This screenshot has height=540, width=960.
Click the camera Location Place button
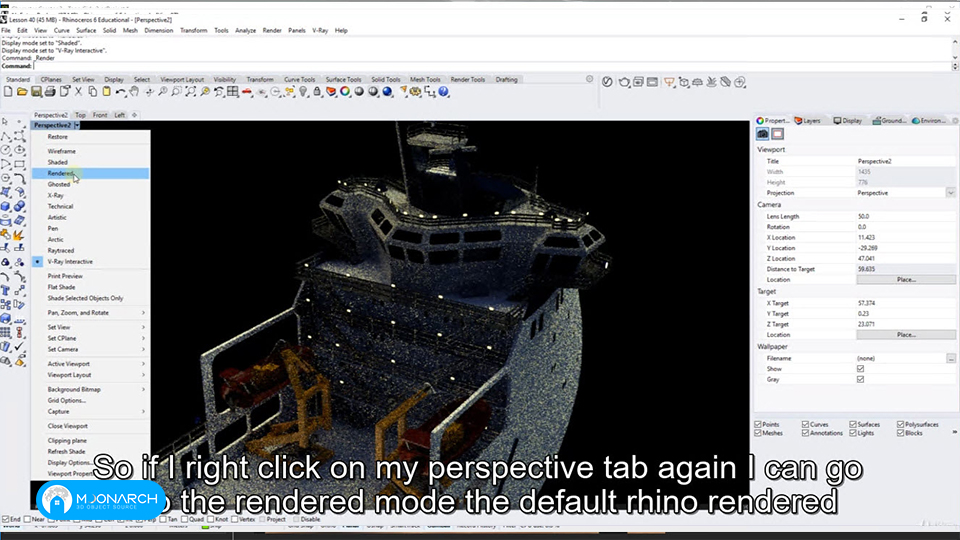pyautogui.click(x=906, y=280)
